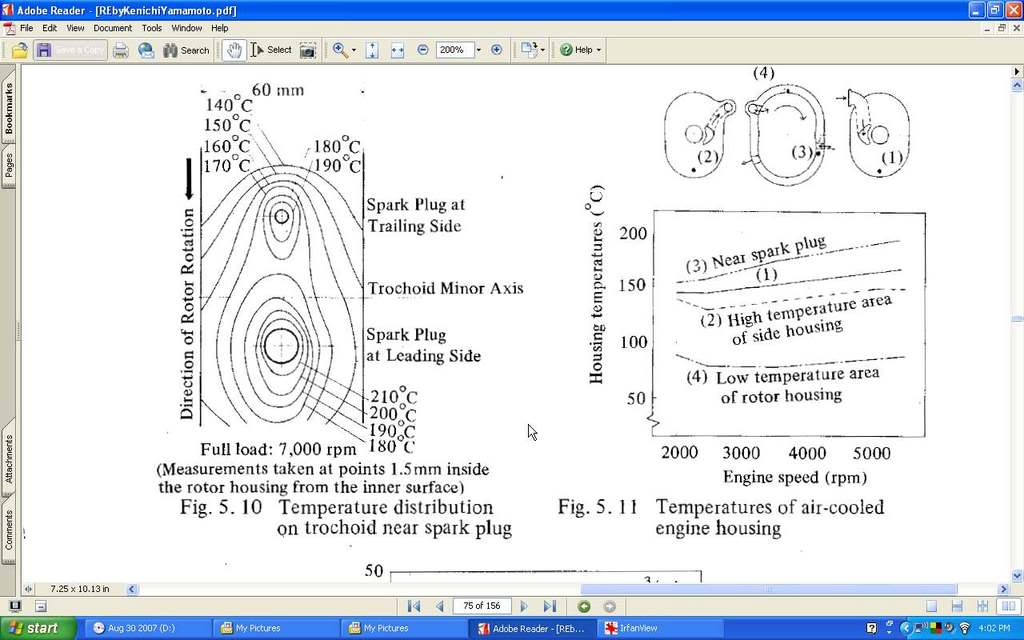Click the Email globe icon
This screenshot has width=1024, height=640.
pos(146,50)
